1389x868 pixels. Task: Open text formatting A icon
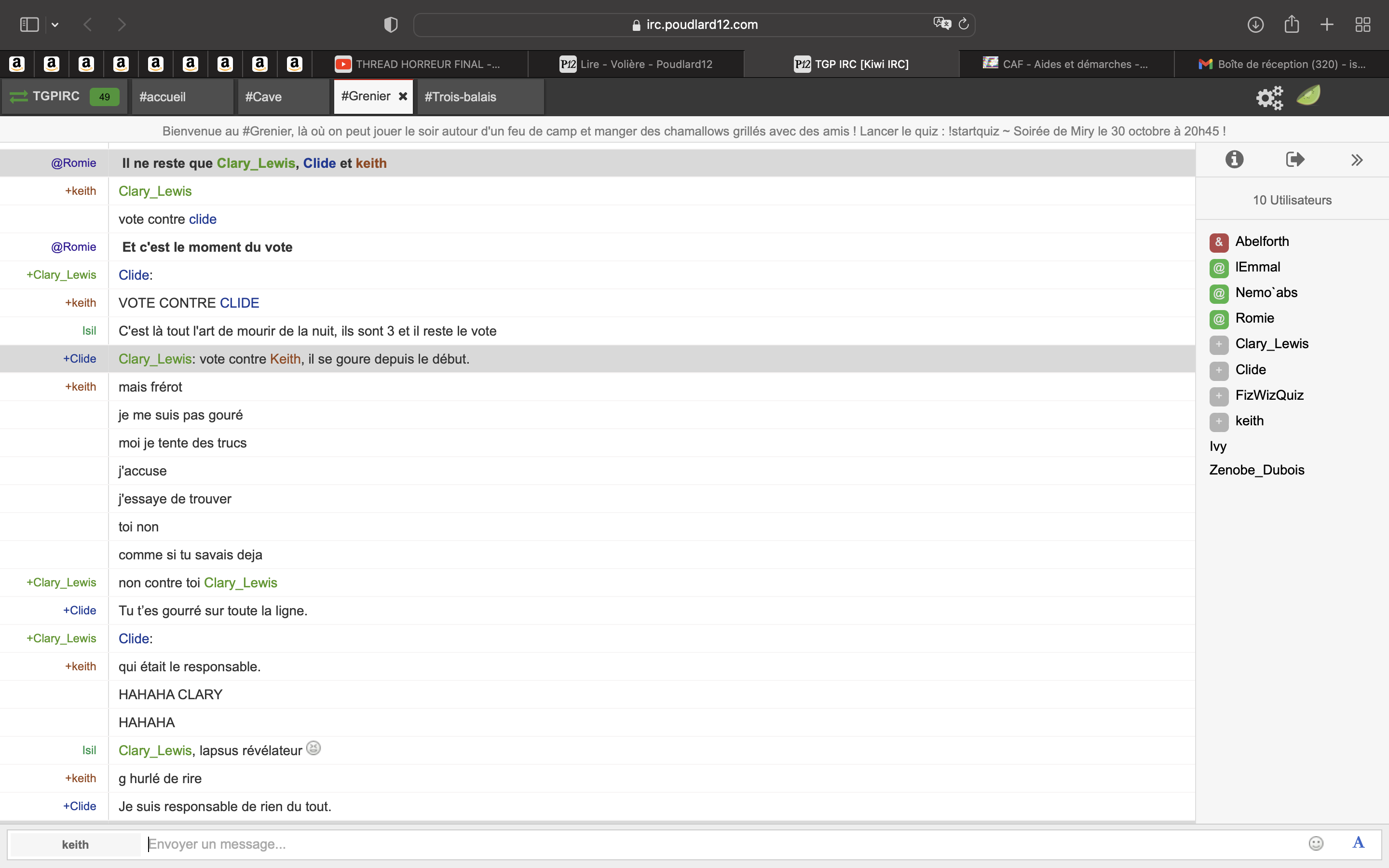point(1358,843)
